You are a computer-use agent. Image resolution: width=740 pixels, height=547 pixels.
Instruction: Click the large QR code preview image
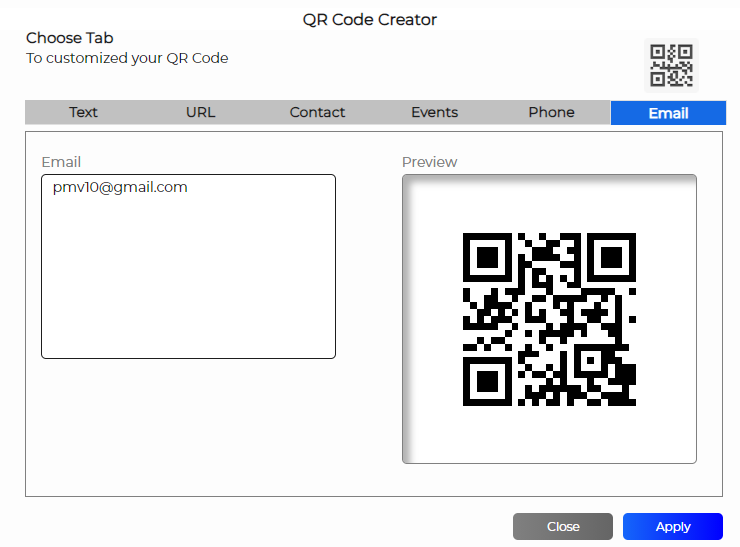tap(549, 320)
